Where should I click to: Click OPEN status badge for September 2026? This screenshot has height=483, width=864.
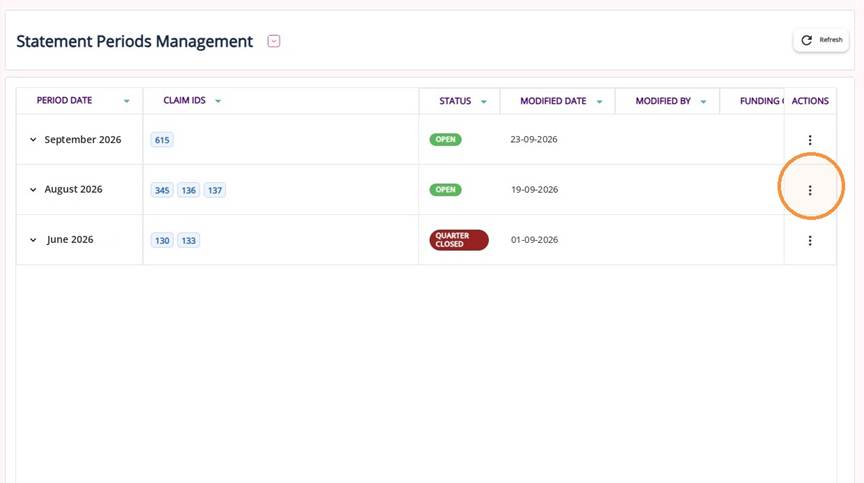445,139
